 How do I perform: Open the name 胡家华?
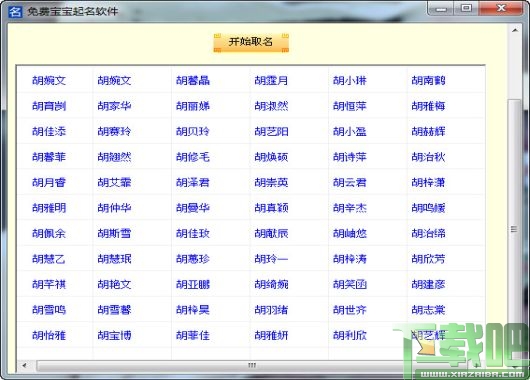pyautogui.click(x=114, y=106)
